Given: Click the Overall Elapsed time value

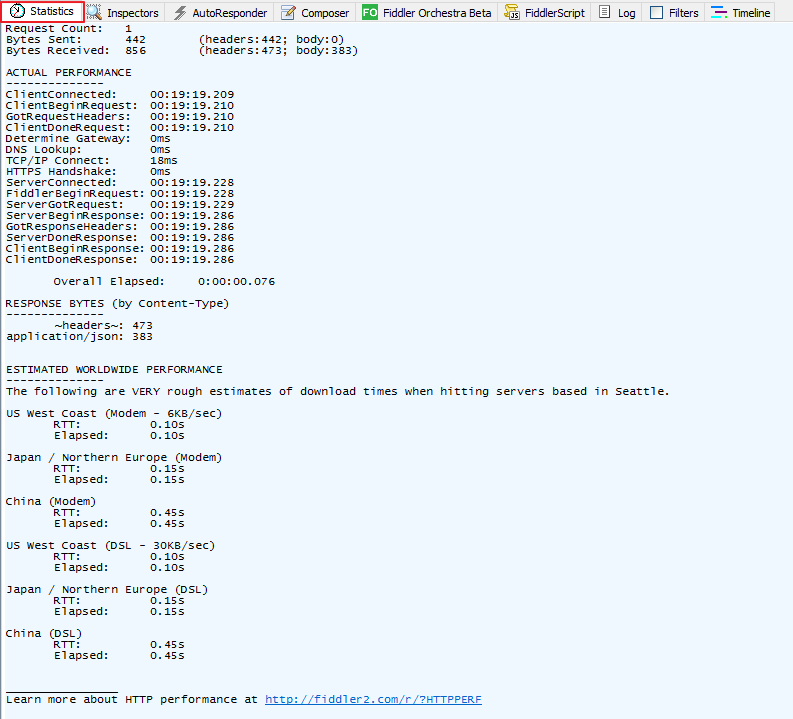Looking at the screenshot, I should click(236, 282).
